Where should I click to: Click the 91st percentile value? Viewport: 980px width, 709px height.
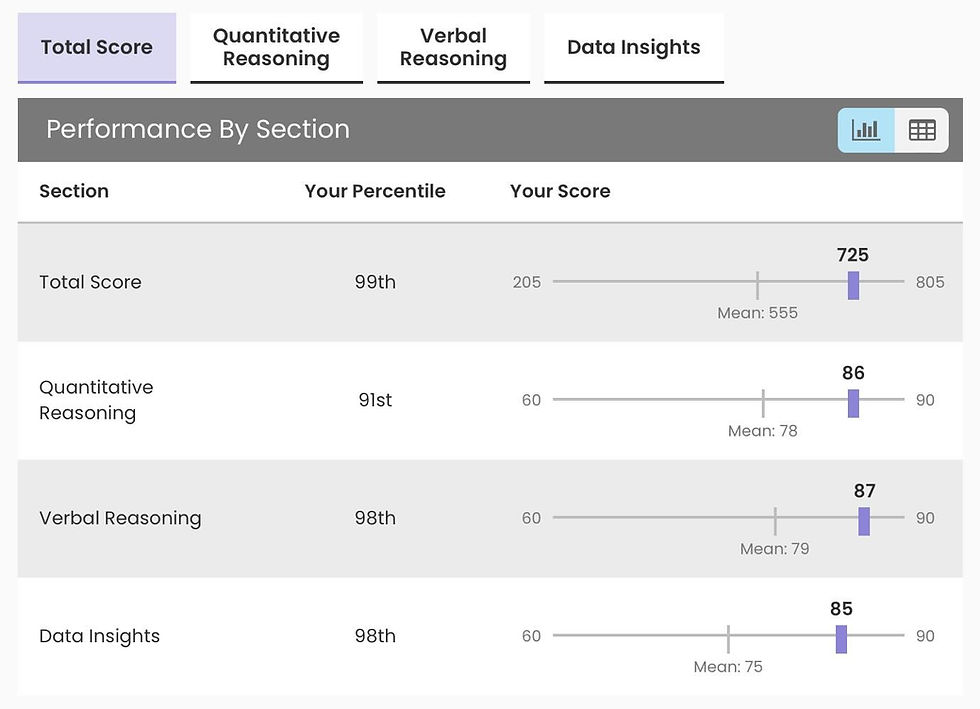click(x=375, y=400)
